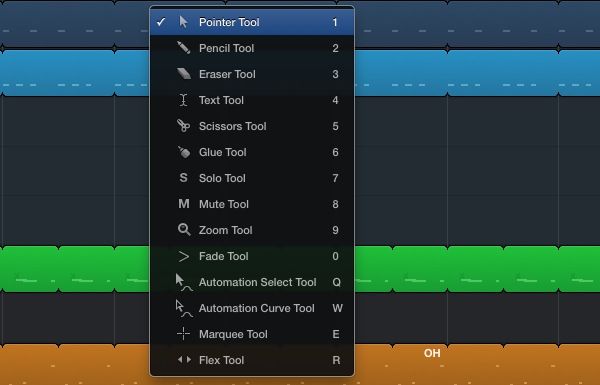The width and height of the screenshot is (600, 385).
Task: Click the Pointer Tool label
Action: pyautogui.click(x=229, y=22)
